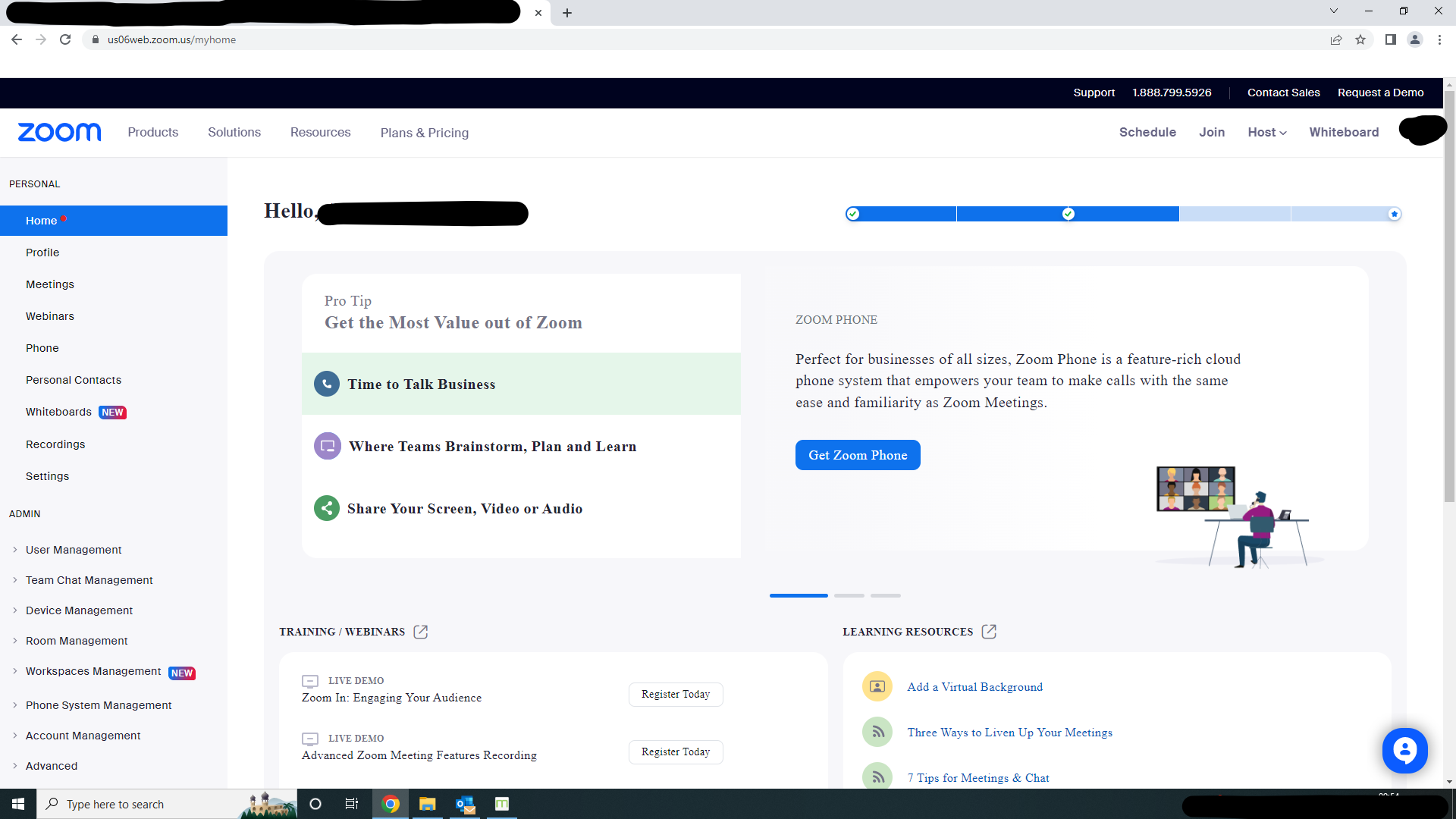Screen dimensions: 1456x819
Task: Open Three Ways to Liven Up Your Meetings link
Action: click(1009, 733)
